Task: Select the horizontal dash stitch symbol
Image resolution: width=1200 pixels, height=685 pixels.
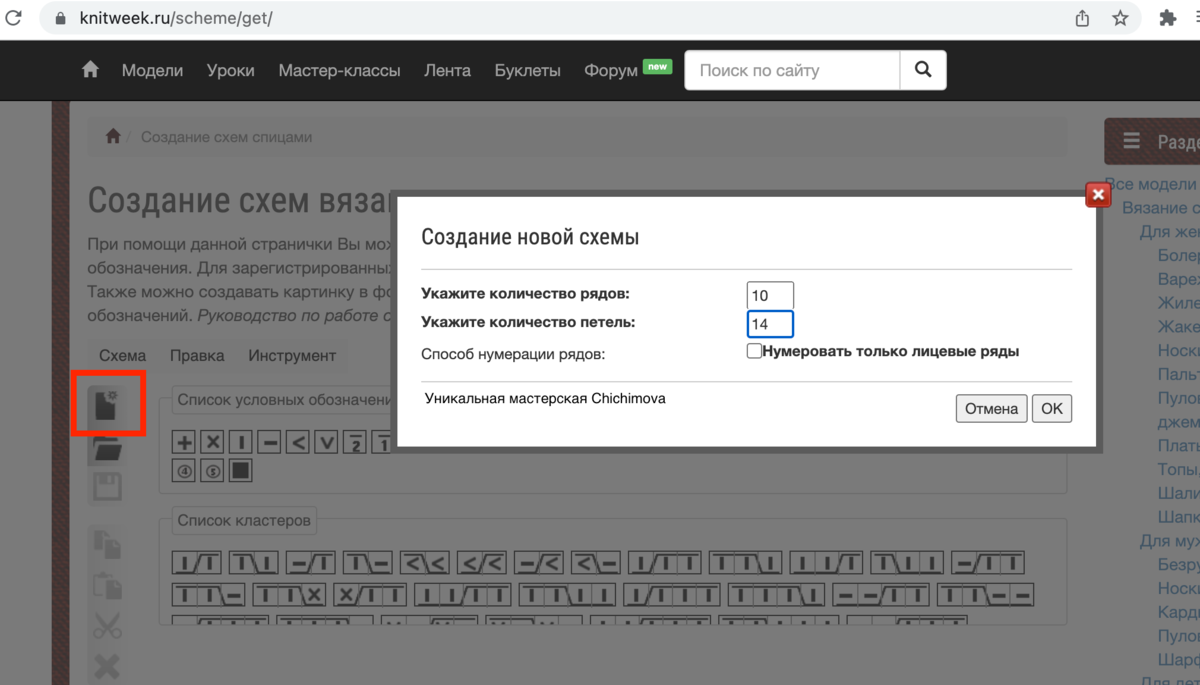Action: [x=269, y=442]
